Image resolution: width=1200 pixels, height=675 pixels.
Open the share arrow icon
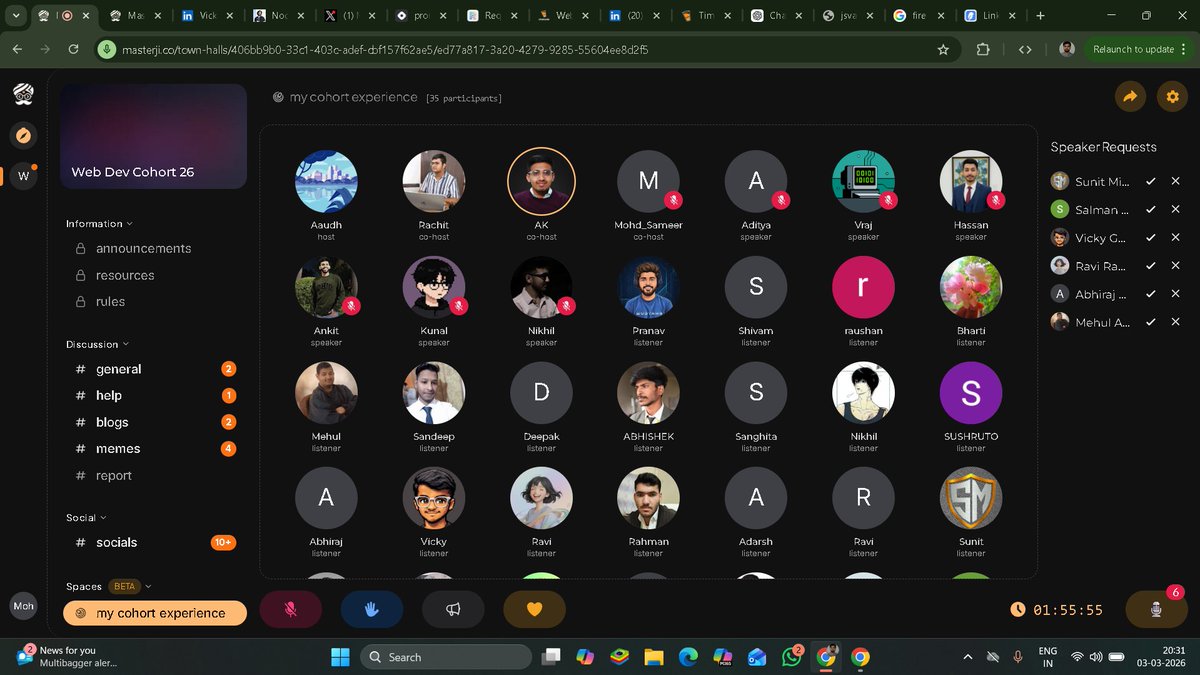coord(1130,97)
